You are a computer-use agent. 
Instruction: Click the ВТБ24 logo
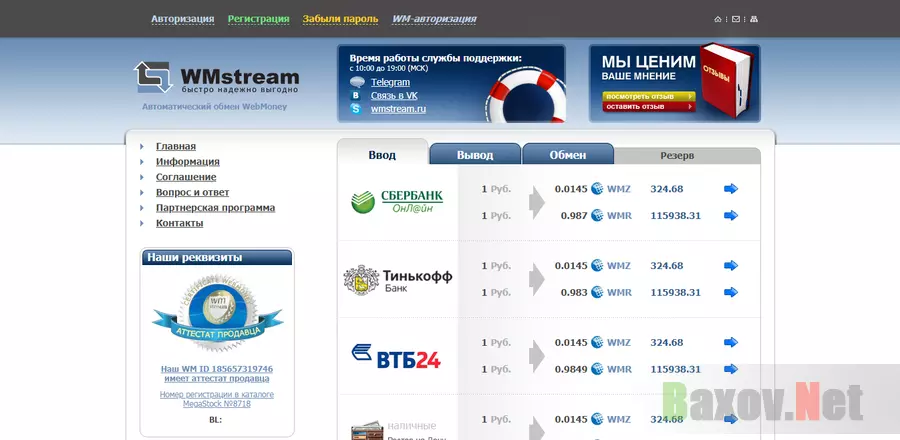pos(396,356)
